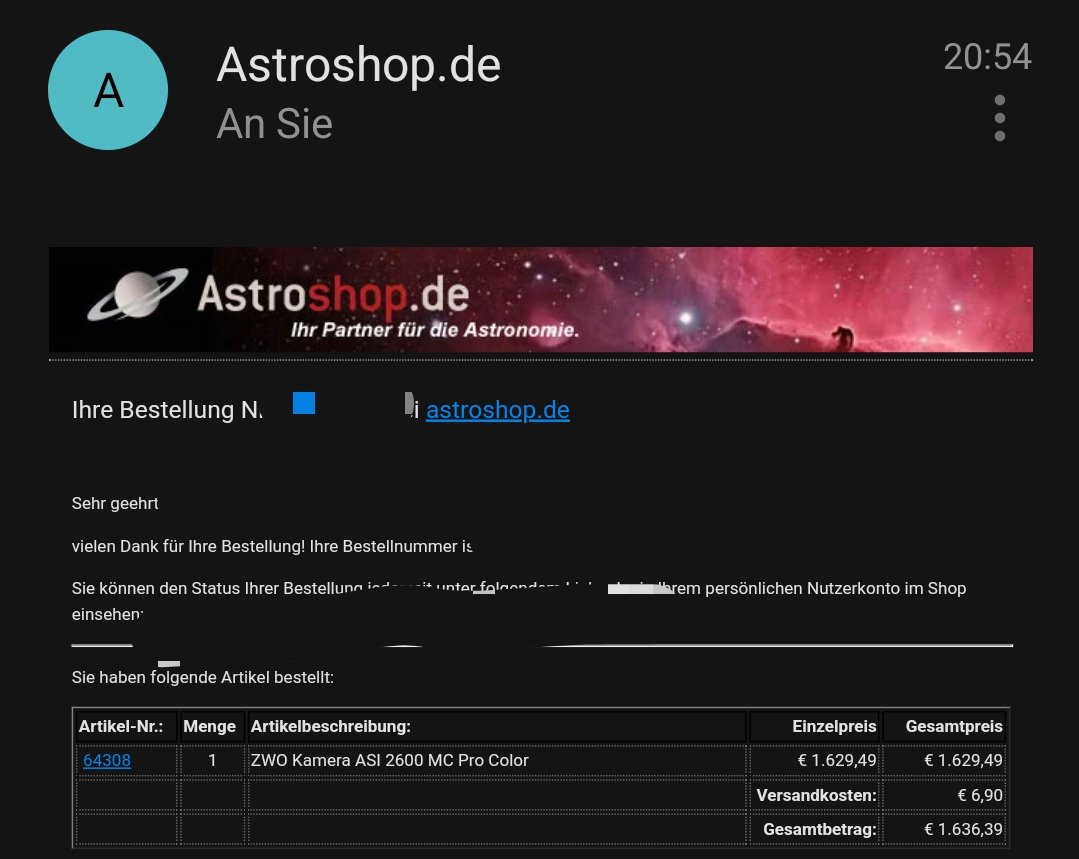Select the heading 'Ihre Bestellung'
1079x859 pixels.
point(153,410)
